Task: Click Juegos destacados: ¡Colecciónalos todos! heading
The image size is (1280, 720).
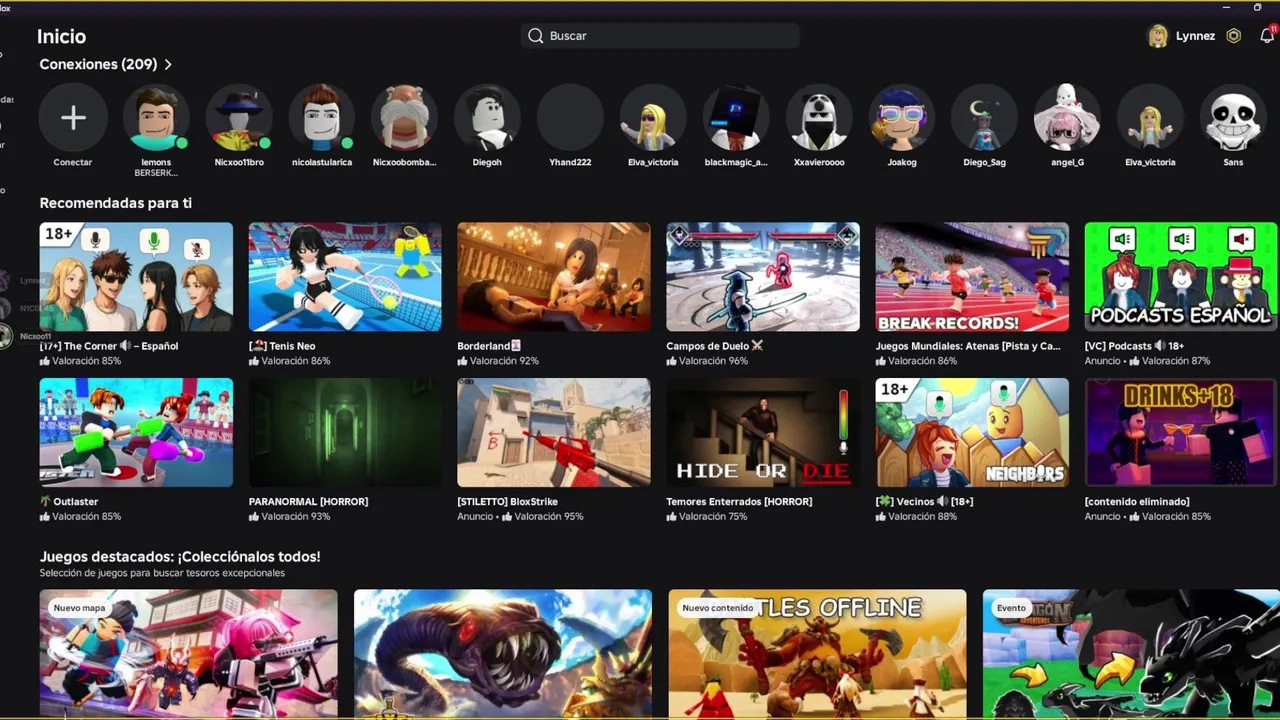Action: [x=180, y=557]
